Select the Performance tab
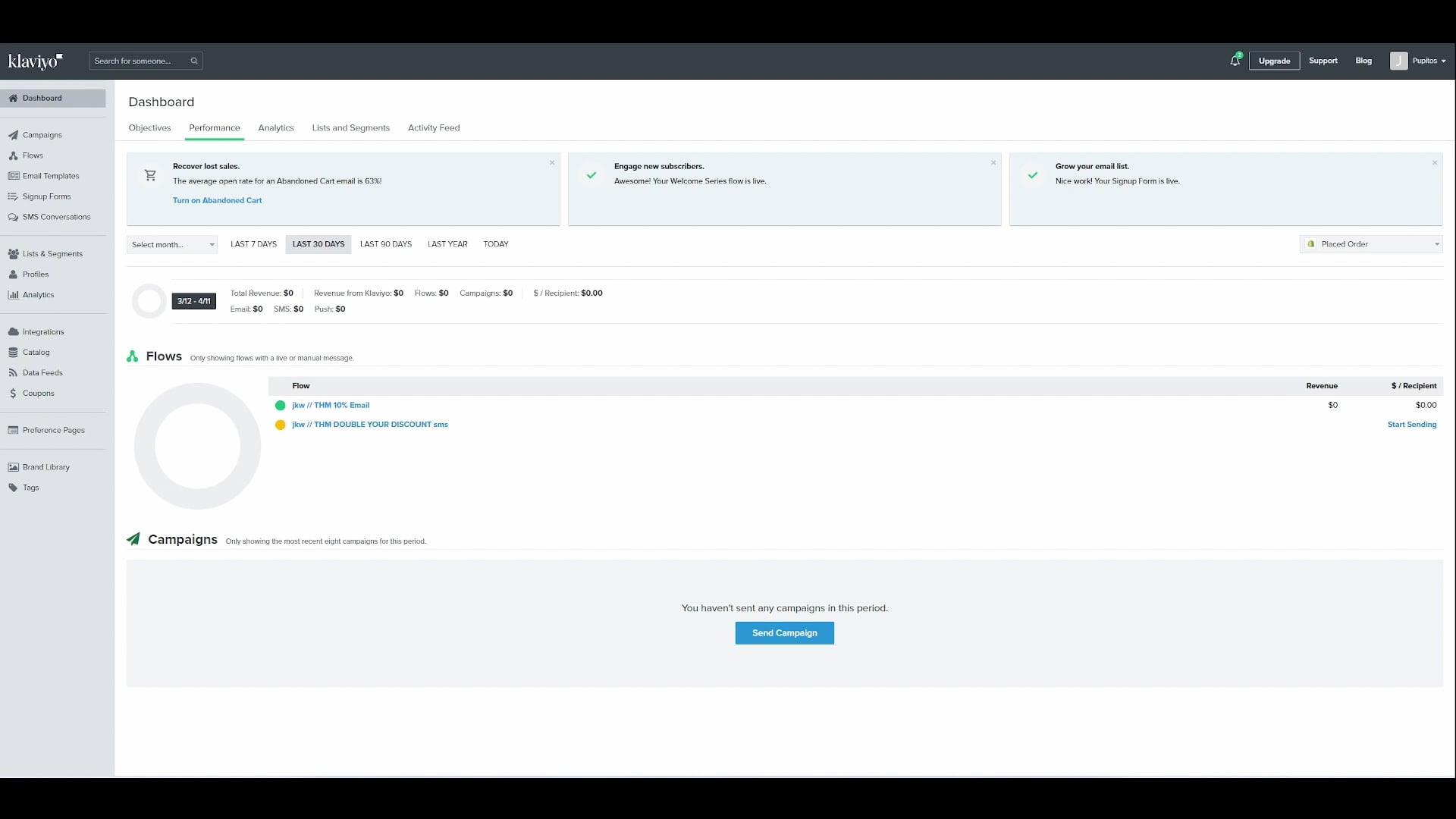1456x819 pixels. click(x=214, y=128)
